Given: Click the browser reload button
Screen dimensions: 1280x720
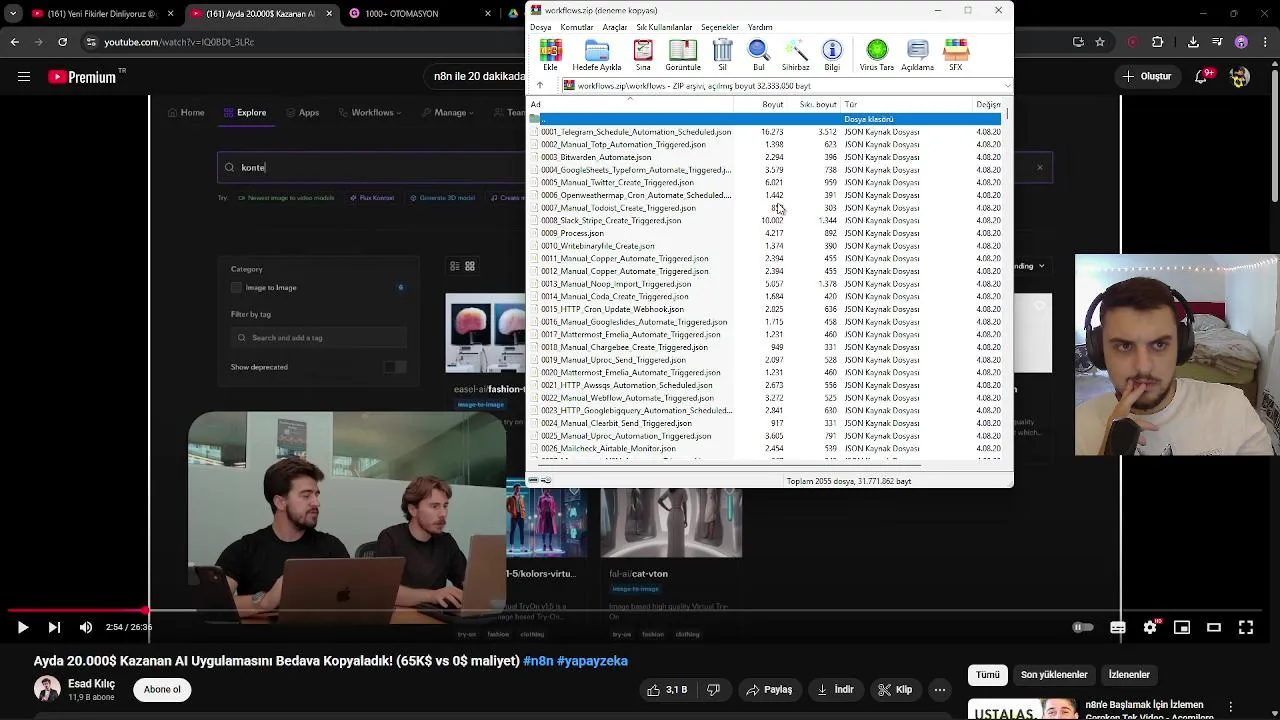Looking at the screenshot, I should pos(62,42).
